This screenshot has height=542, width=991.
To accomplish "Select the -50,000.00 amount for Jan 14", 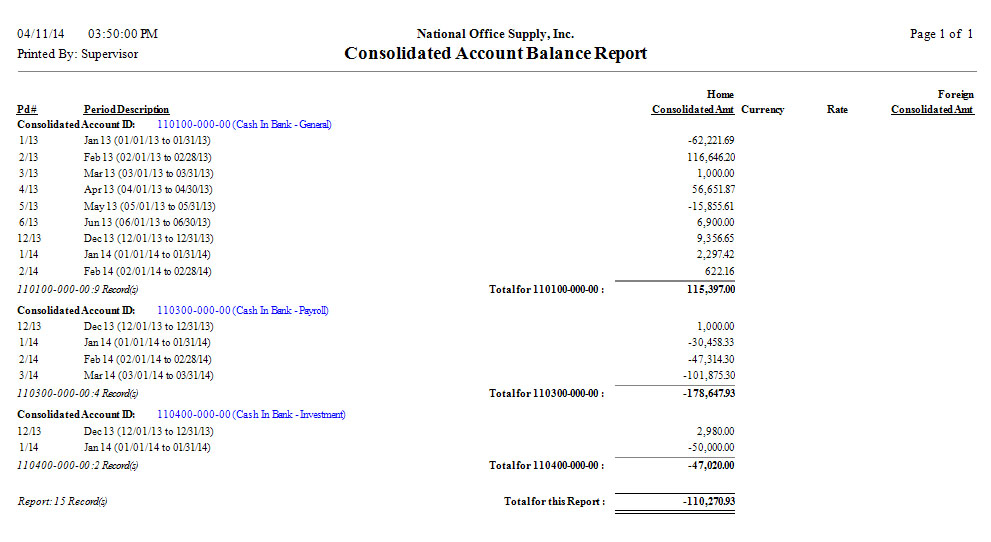I will tap(711, 447).
